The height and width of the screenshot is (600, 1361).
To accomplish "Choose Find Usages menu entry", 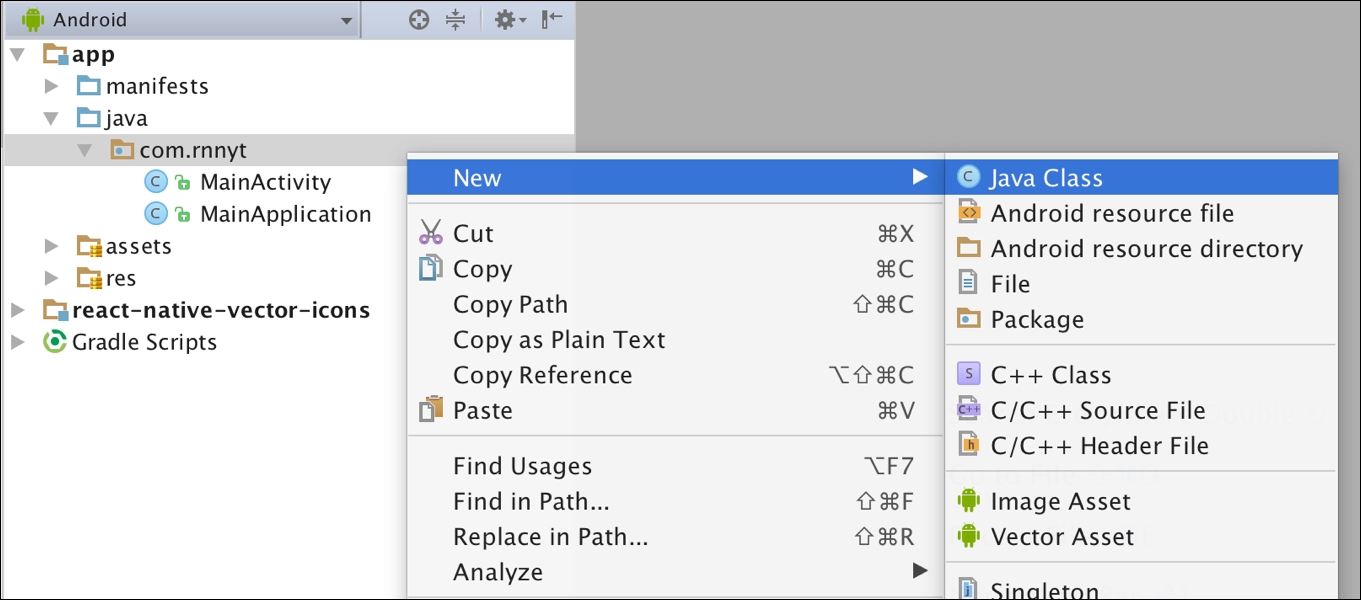I will pyautogui.click(x=675, y=466).
